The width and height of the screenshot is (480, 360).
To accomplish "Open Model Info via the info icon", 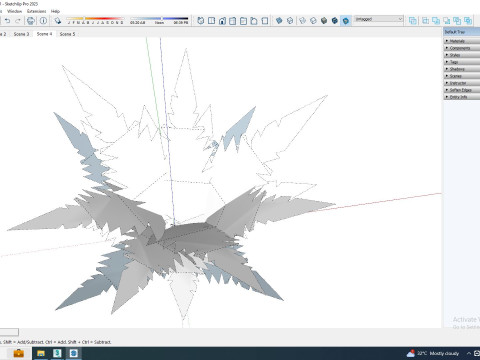I will click(43, 21).
